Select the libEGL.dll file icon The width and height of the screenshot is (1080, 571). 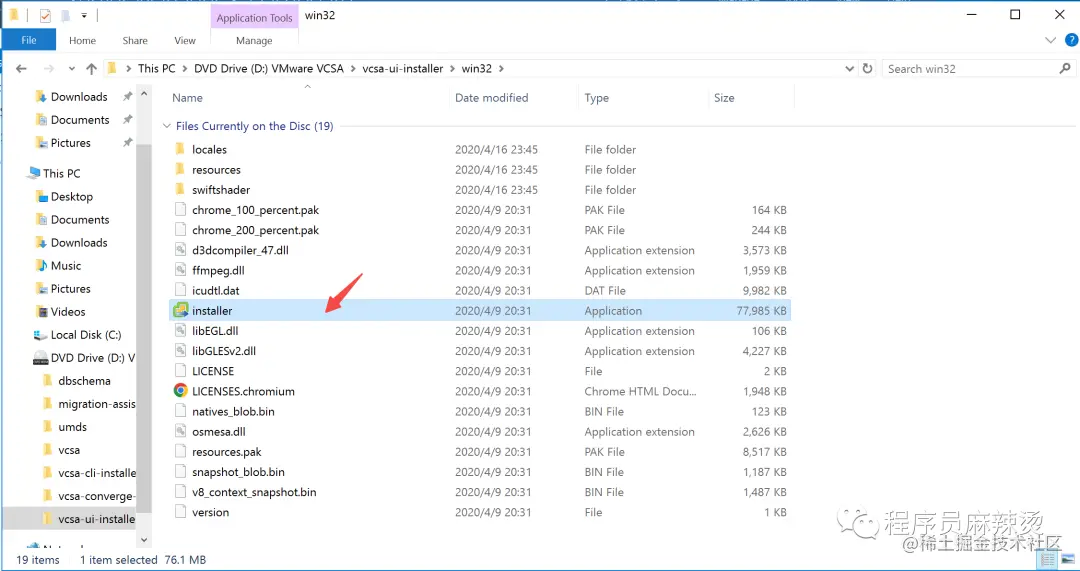tap(180, 331)
